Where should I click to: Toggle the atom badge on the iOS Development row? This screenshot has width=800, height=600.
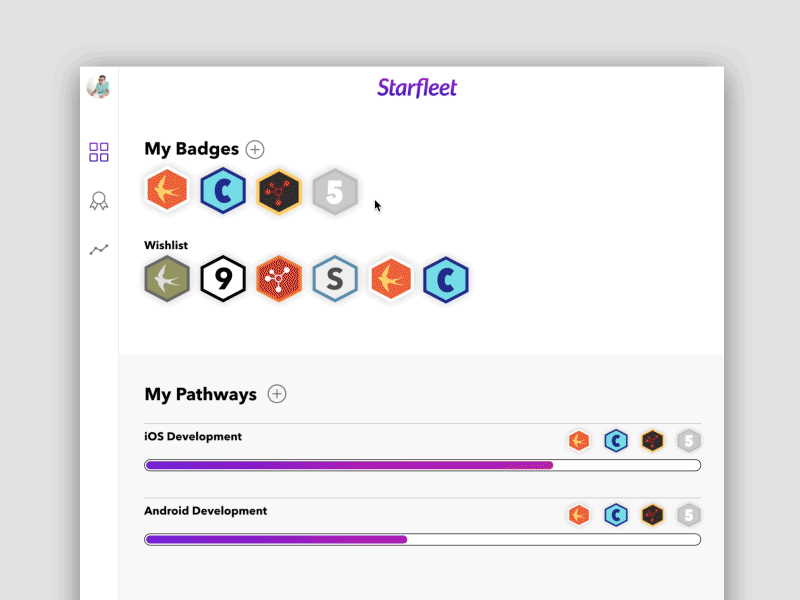tap(653, 440)
